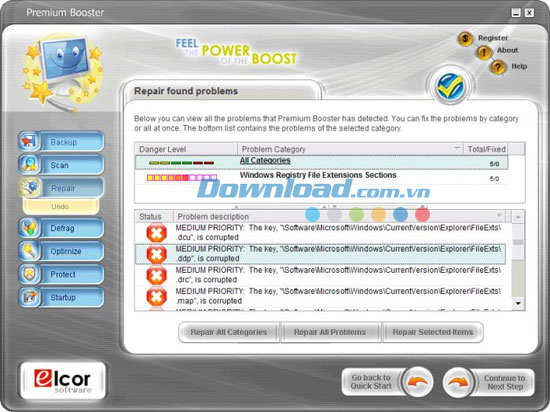The image size is (550, 412).
Task: Click Continue to Next Step arrow
Action: coord(459,382)
